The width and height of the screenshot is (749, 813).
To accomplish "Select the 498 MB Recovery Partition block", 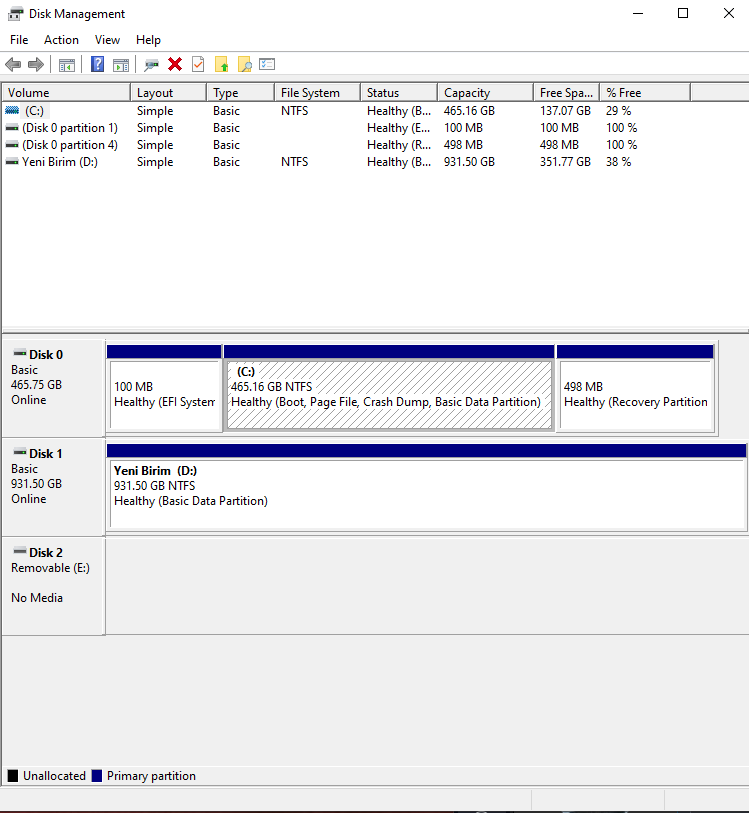I will 636,388.
